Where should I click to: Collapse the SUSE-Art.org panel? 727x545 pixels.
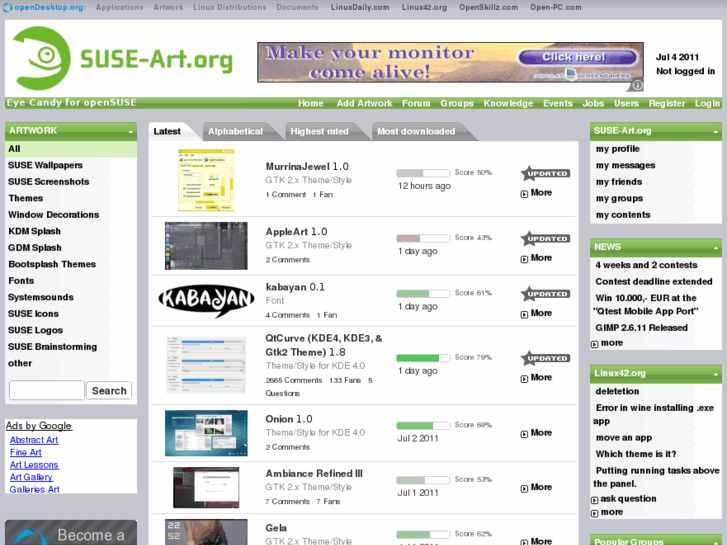coord(715,132)
